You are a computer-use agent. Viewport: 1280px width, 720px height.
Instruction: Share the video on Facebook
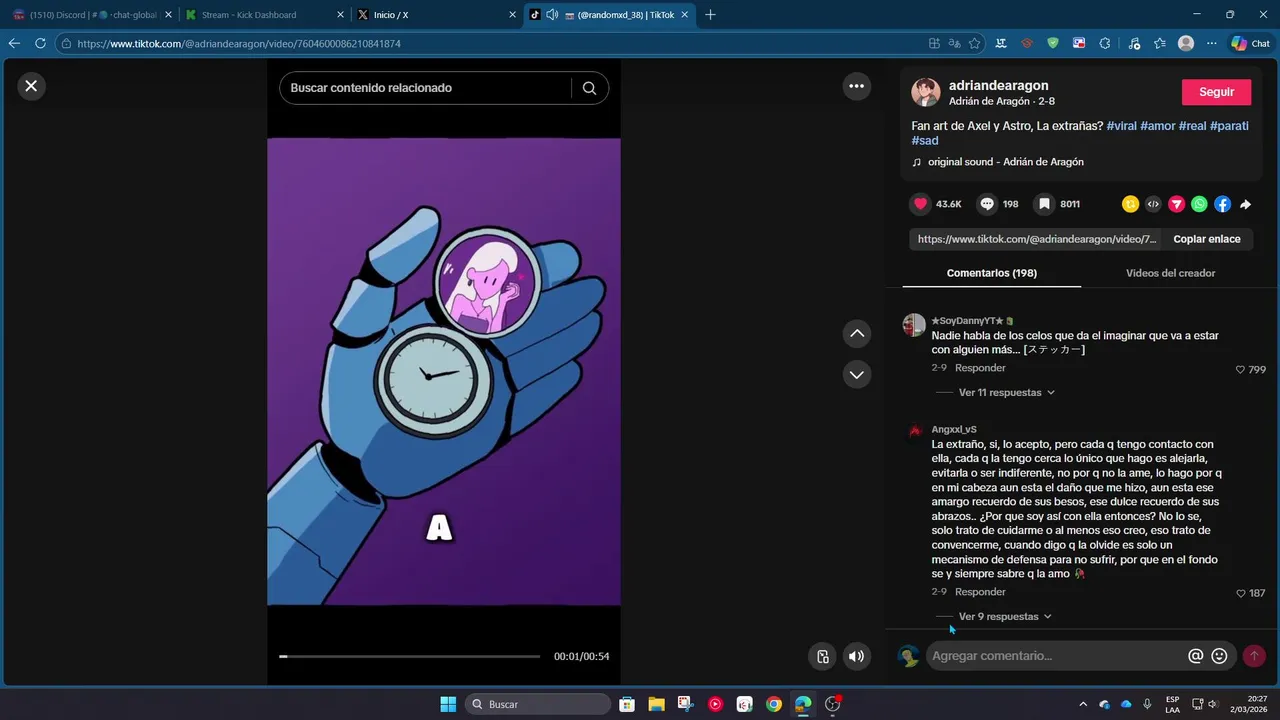1222,204
